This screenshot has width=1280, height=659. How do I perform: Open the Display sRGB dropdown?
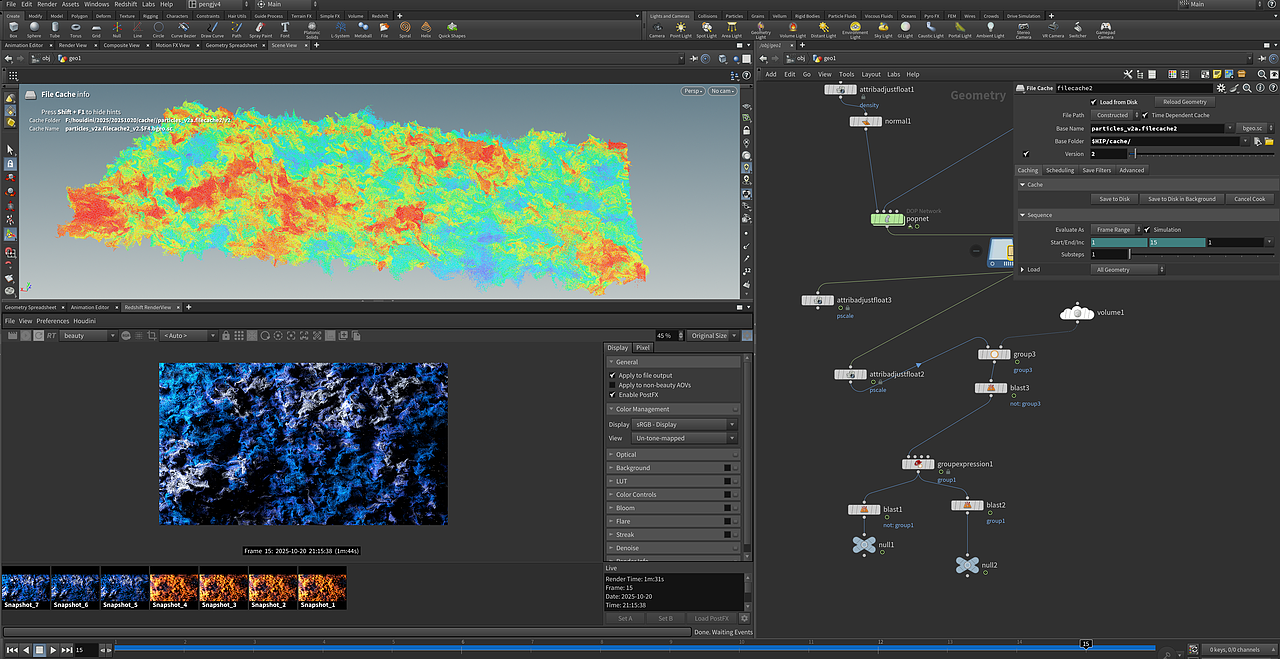pos(685,424)
